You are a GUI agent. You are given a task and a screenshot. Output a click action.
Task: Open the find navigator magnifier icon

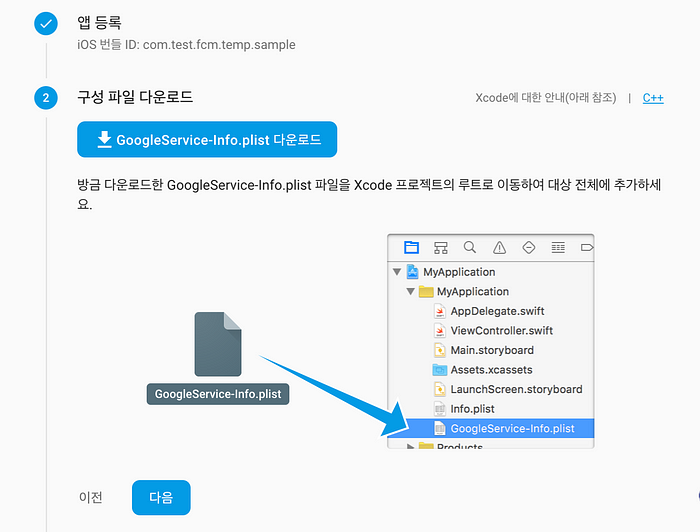point(470,247)
